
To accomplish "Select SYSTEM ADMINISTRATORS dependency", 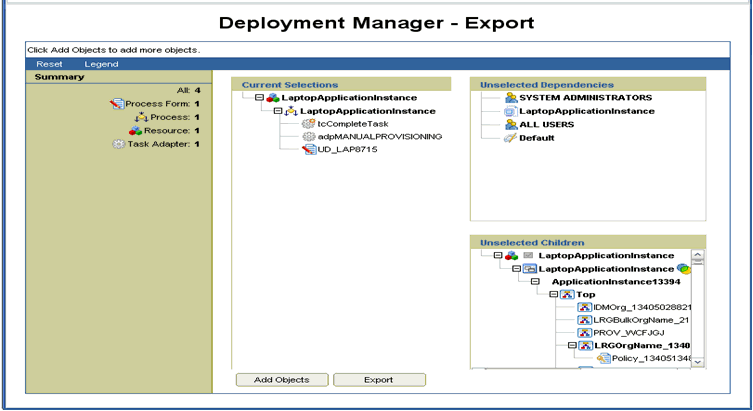I will pyautogui.click(x=585, y=97).
